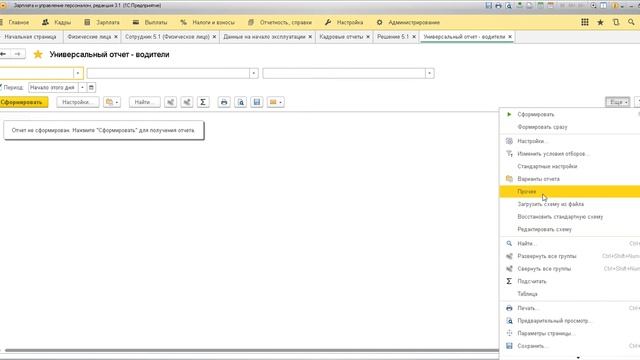Click the zoom magnifier icon in the title bar
The image size is (640, 360).
(x=593, y=6)
